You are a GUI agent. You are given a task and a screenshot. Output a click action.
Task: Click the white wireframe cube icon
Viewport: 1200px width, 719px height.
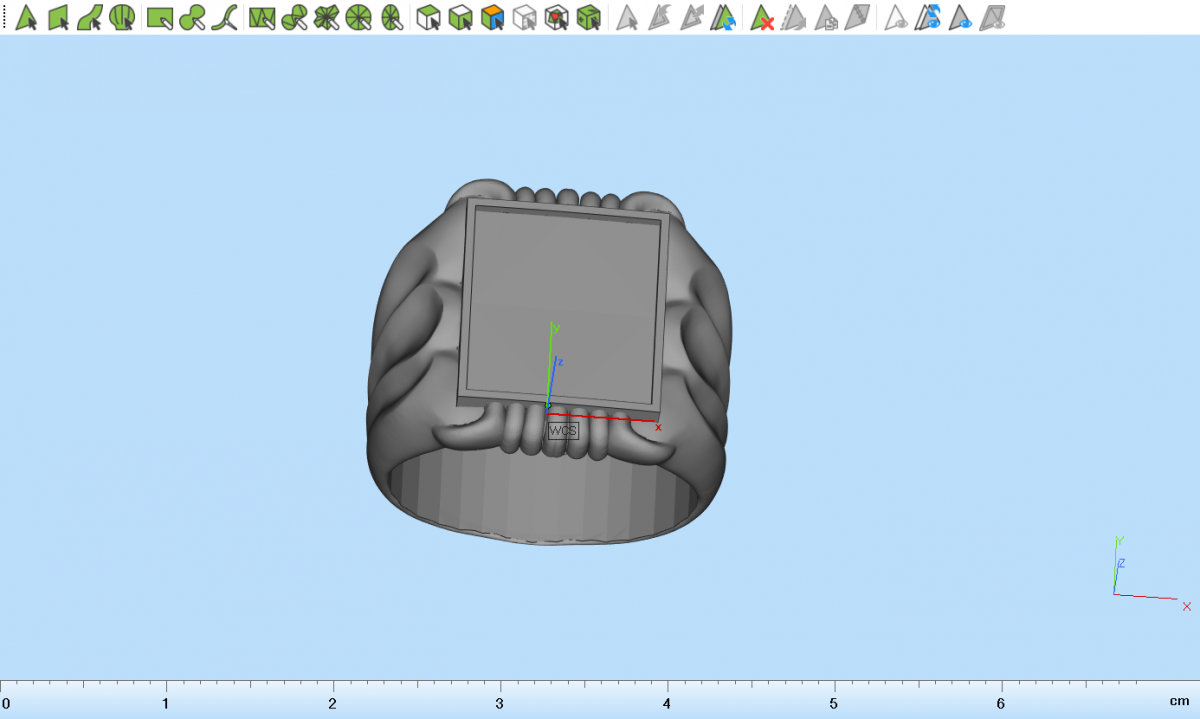point(523,17)
